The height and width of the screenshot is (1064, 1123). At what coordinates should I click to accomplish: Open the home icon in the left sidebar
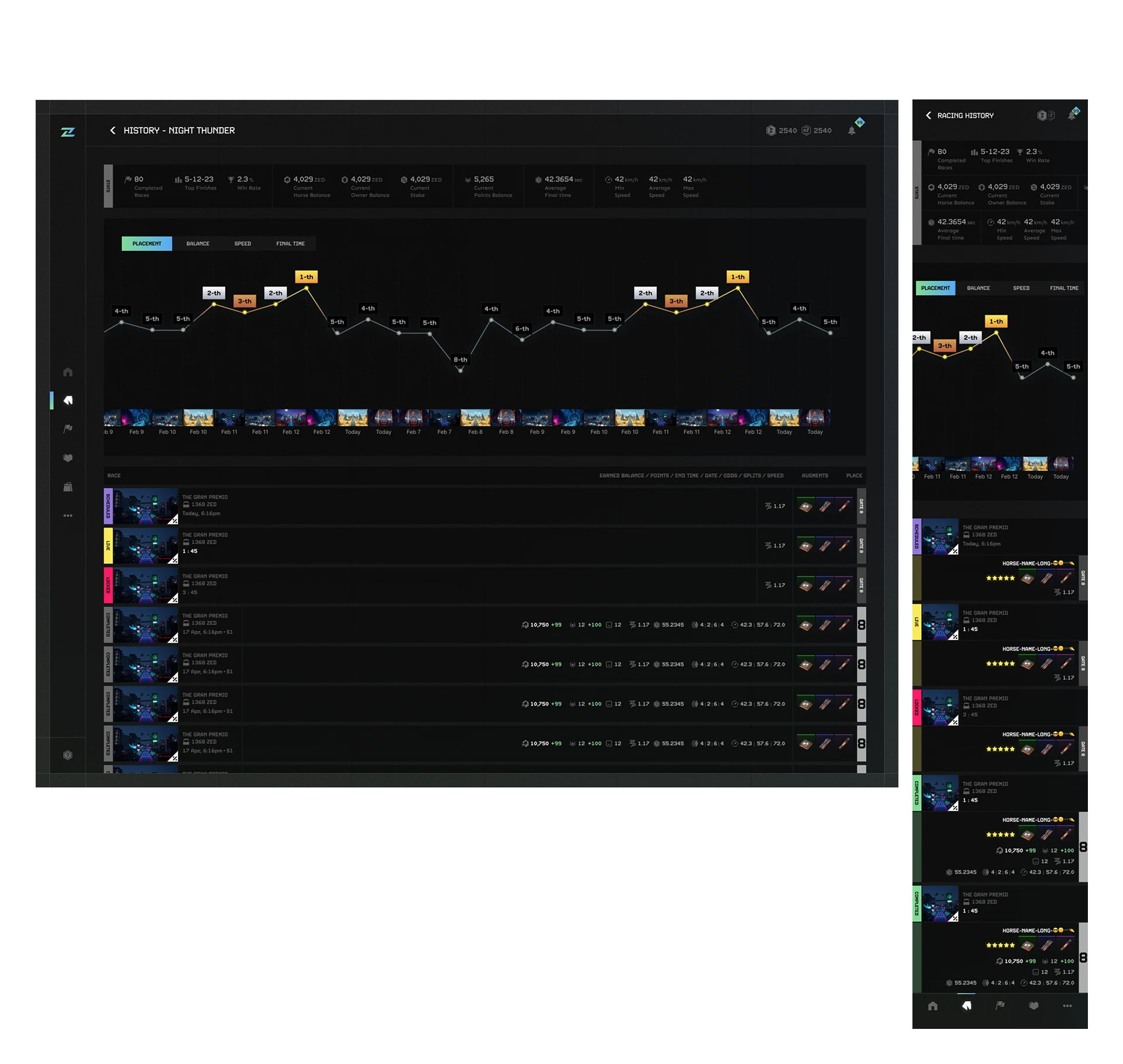point(68,372)
